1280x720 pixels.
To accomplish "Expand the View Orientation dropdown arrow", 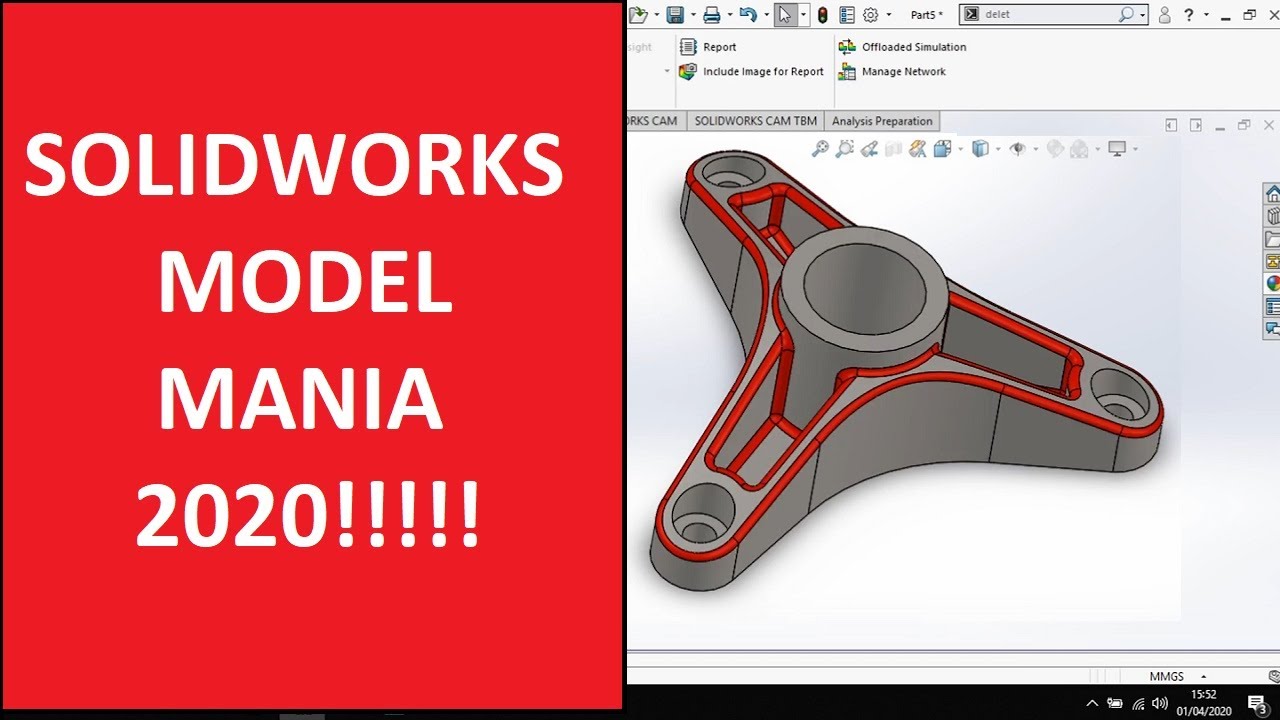I will (960, 149).
